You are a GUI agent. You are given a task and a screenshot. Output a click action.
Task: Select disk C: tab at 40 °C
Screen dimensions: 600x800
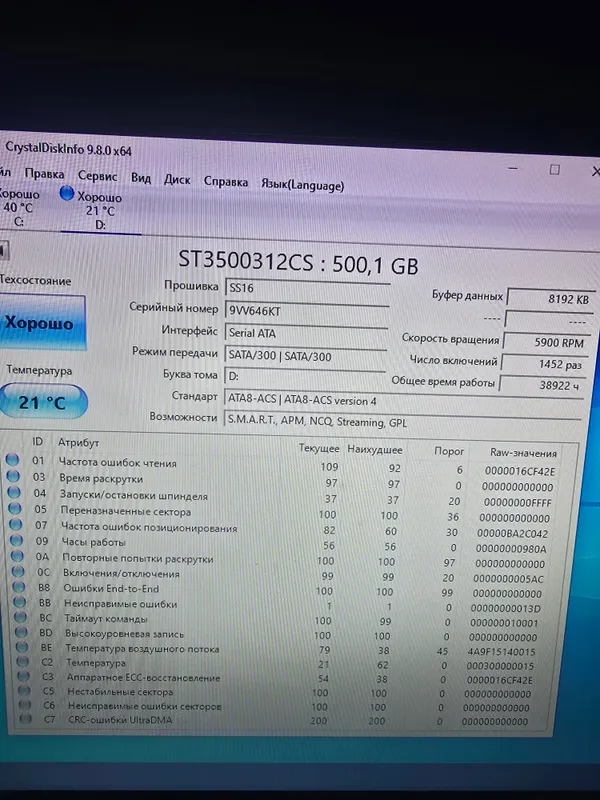(x=19, y=207)
